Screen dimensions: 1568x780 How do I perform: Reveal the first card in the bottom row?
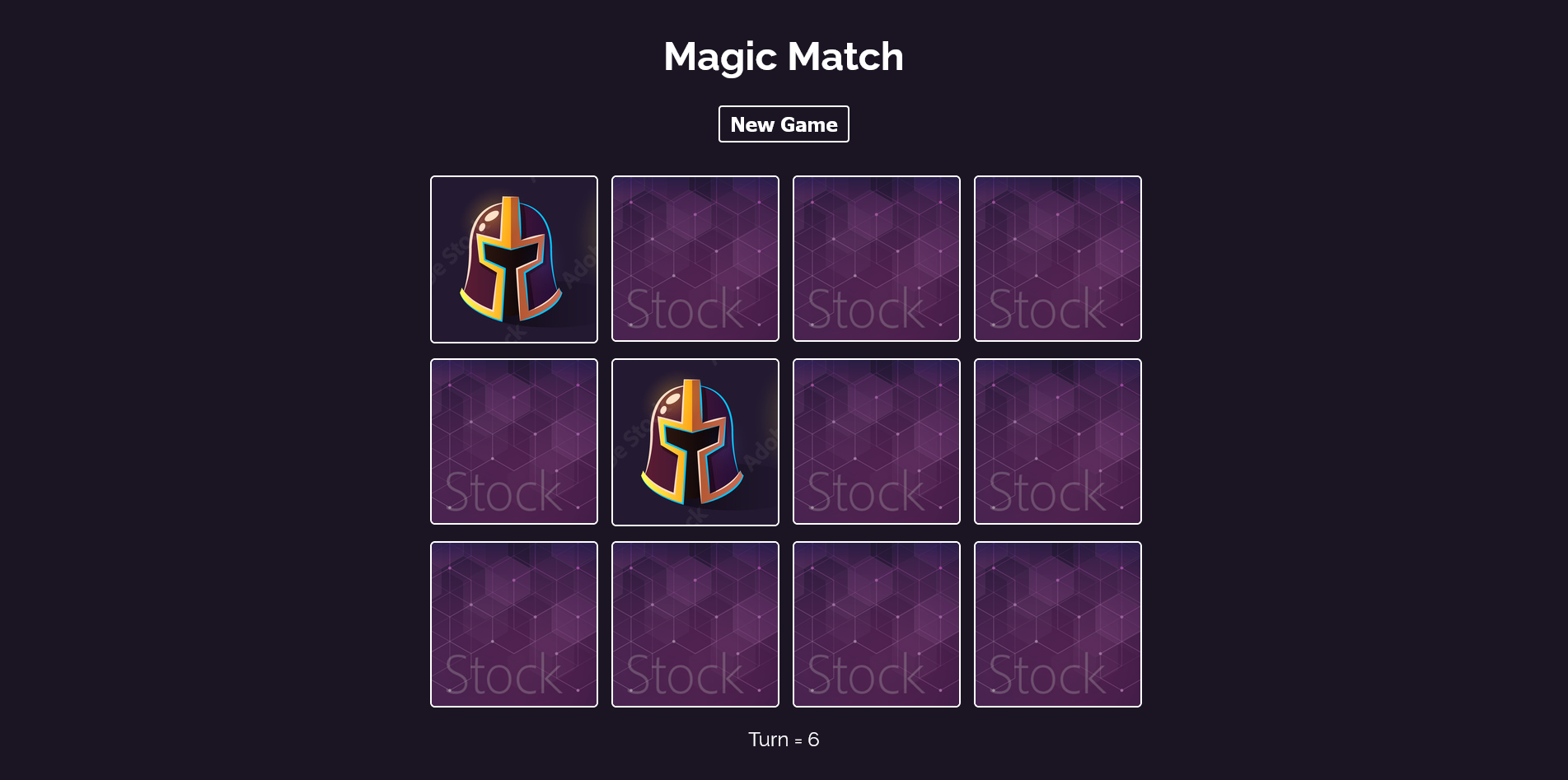click(x=514, y=624)
